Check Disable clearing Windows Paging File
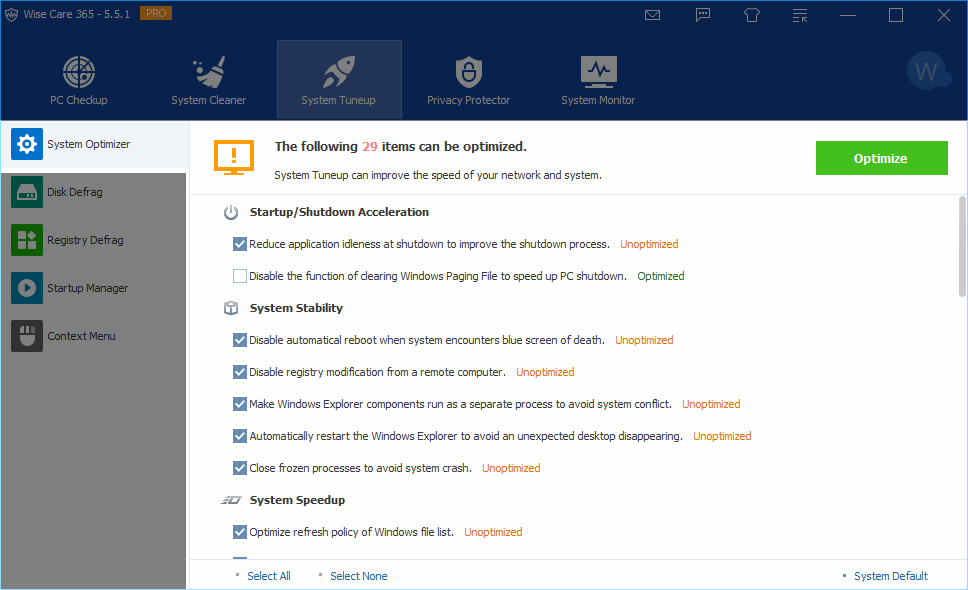This screenshot has height=590, width=968. point(240,276)
